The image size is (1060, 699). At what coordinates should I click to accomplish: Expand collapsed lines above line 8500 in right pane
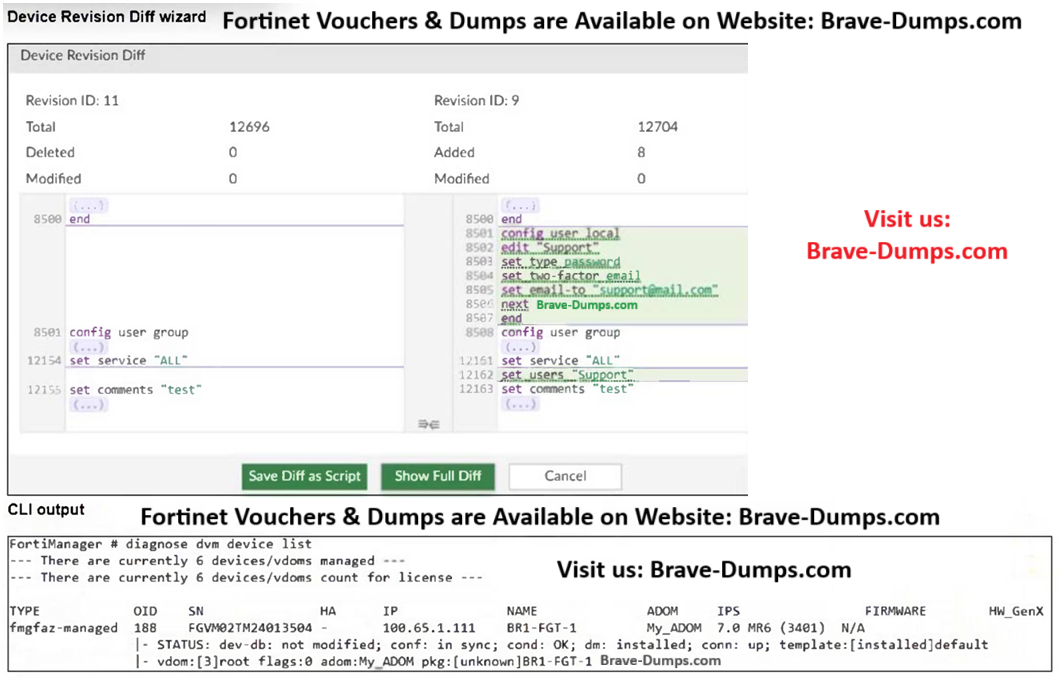pyautogui.click(x=521, y=205)
